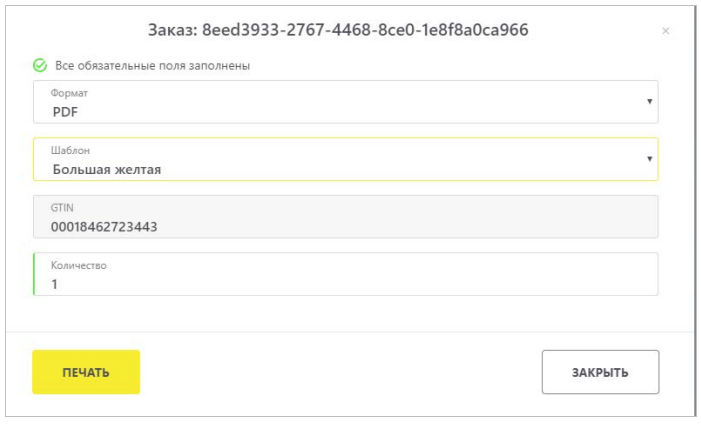This screenshot has width=701, height=424.
Task: Click the ЗАКРЫТЬ button
Action: tap(600, 372)
